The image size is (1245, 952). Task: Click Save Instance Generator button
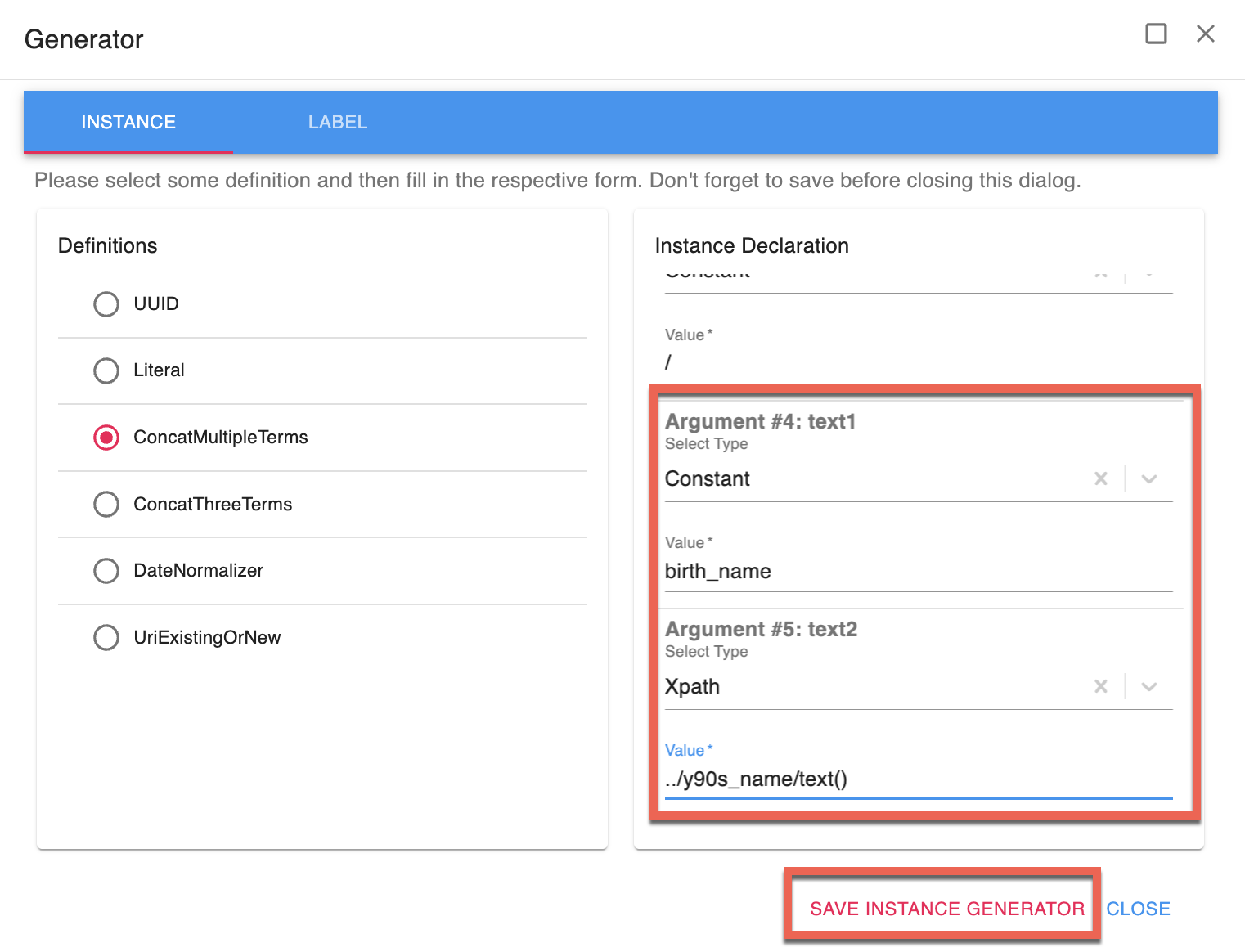pos(946,909)
